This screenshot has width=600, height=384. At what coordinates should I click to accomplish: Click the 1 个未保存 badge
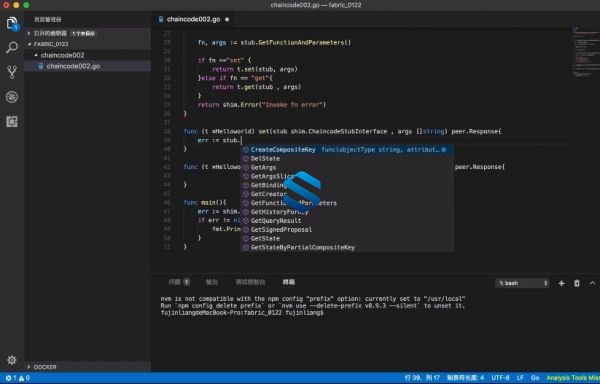(84, 34)
